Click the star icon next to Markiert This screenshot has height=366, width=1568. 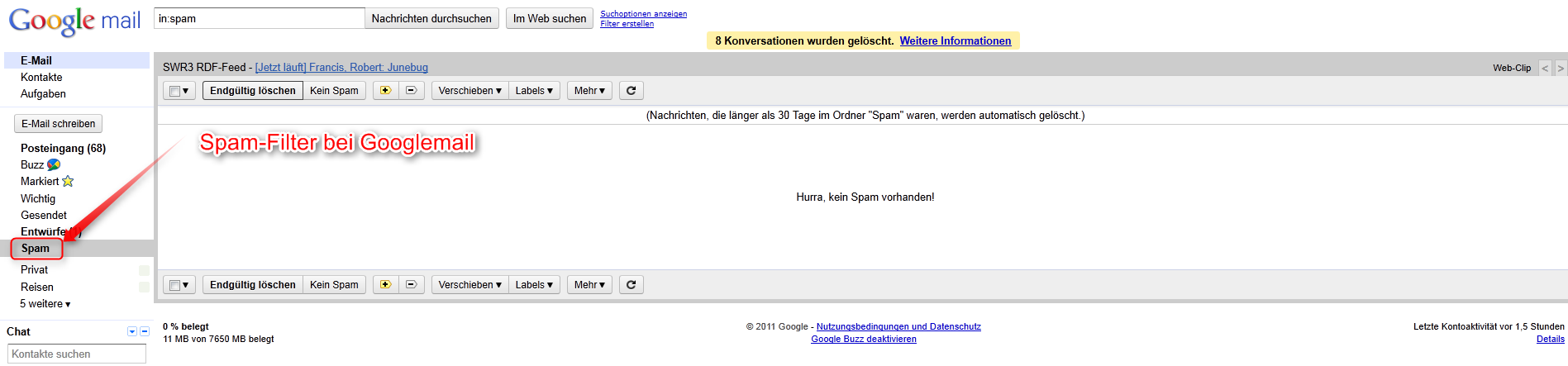pos(68,181)
